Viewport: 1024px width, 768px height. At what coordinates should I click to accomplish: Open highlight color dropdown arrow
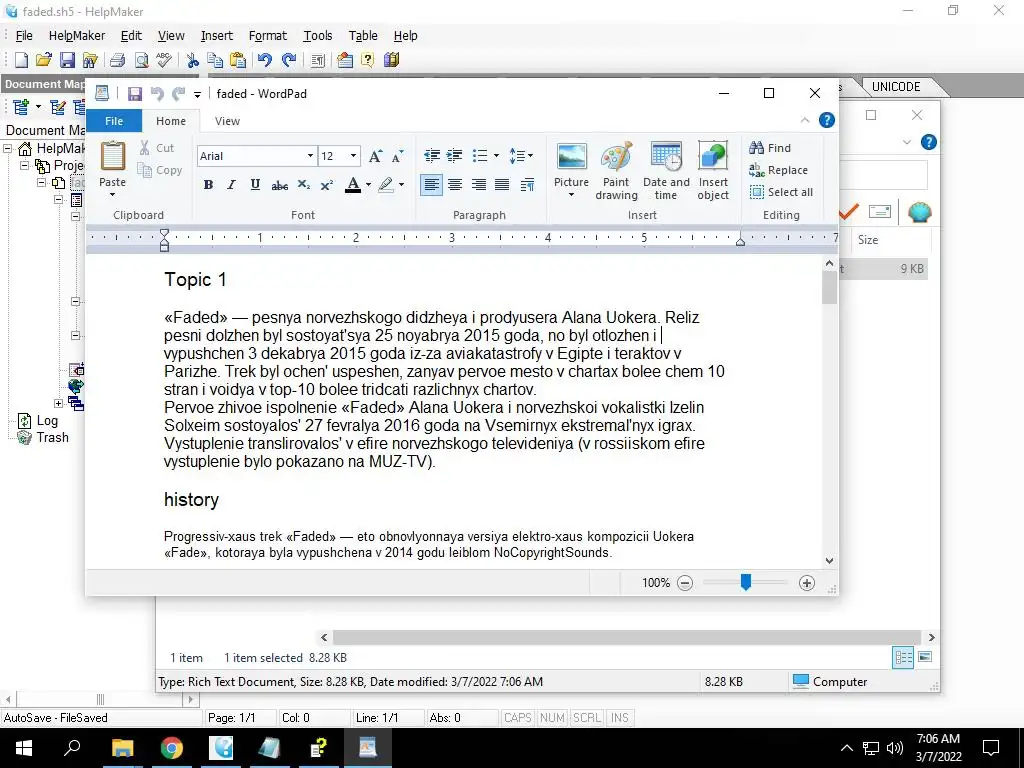click(x=401, y=185)
